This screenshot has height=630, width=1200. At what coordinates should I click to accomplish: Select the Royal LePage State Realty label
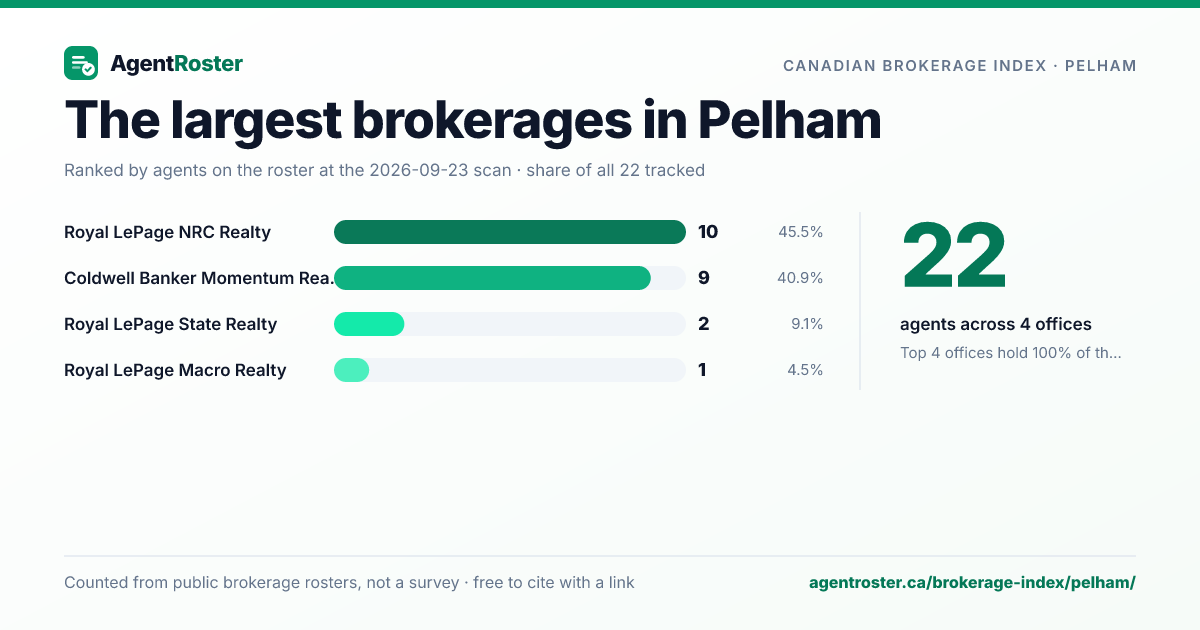[170, 324]
